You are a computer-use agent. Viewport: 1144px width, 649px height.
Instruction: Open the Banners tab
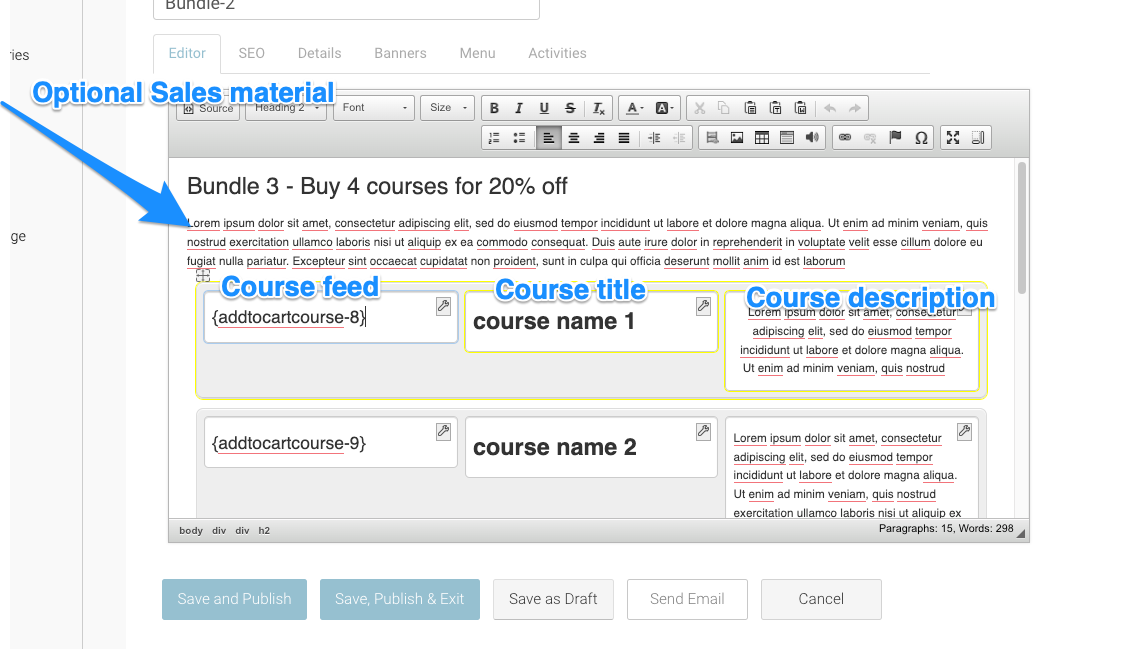pyautogui.click(x=400, y=53)
